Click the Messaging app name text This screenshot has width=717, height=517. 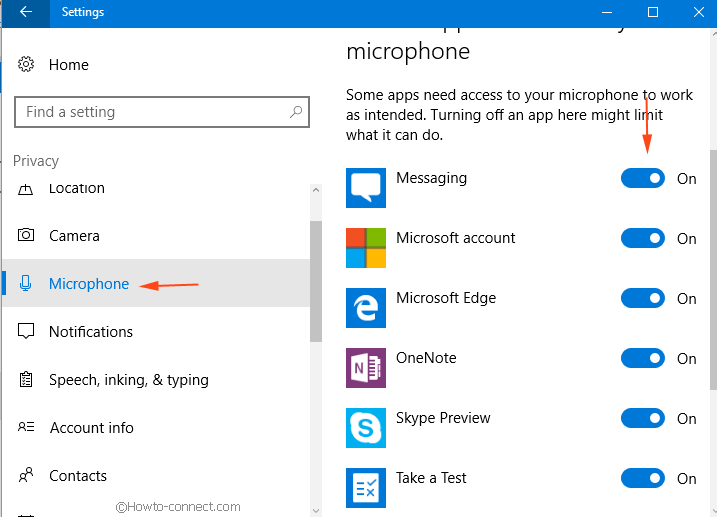pos(431,178)
